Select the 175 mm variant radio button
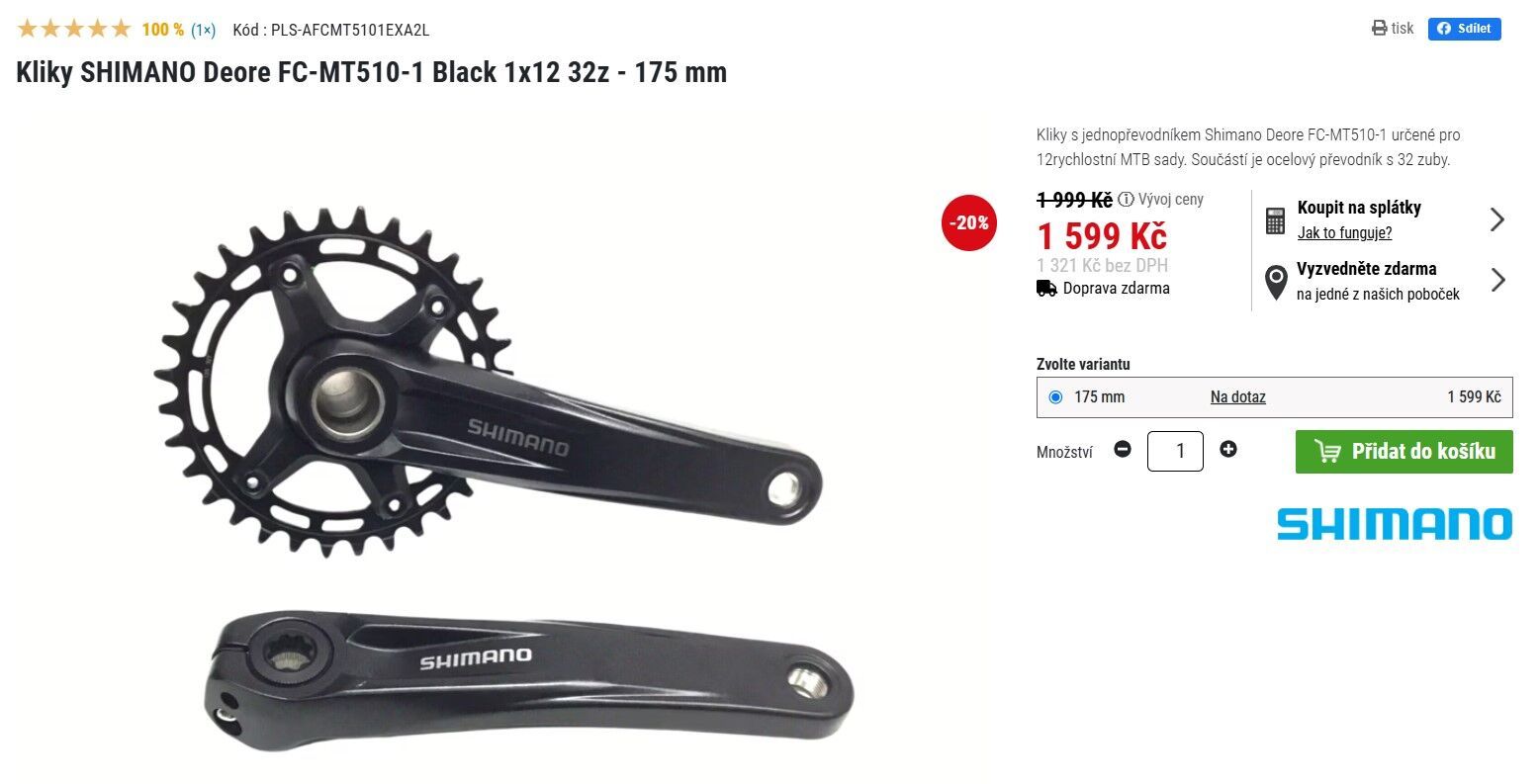This screenshot has width=1539, height=784. [1055, 397]
